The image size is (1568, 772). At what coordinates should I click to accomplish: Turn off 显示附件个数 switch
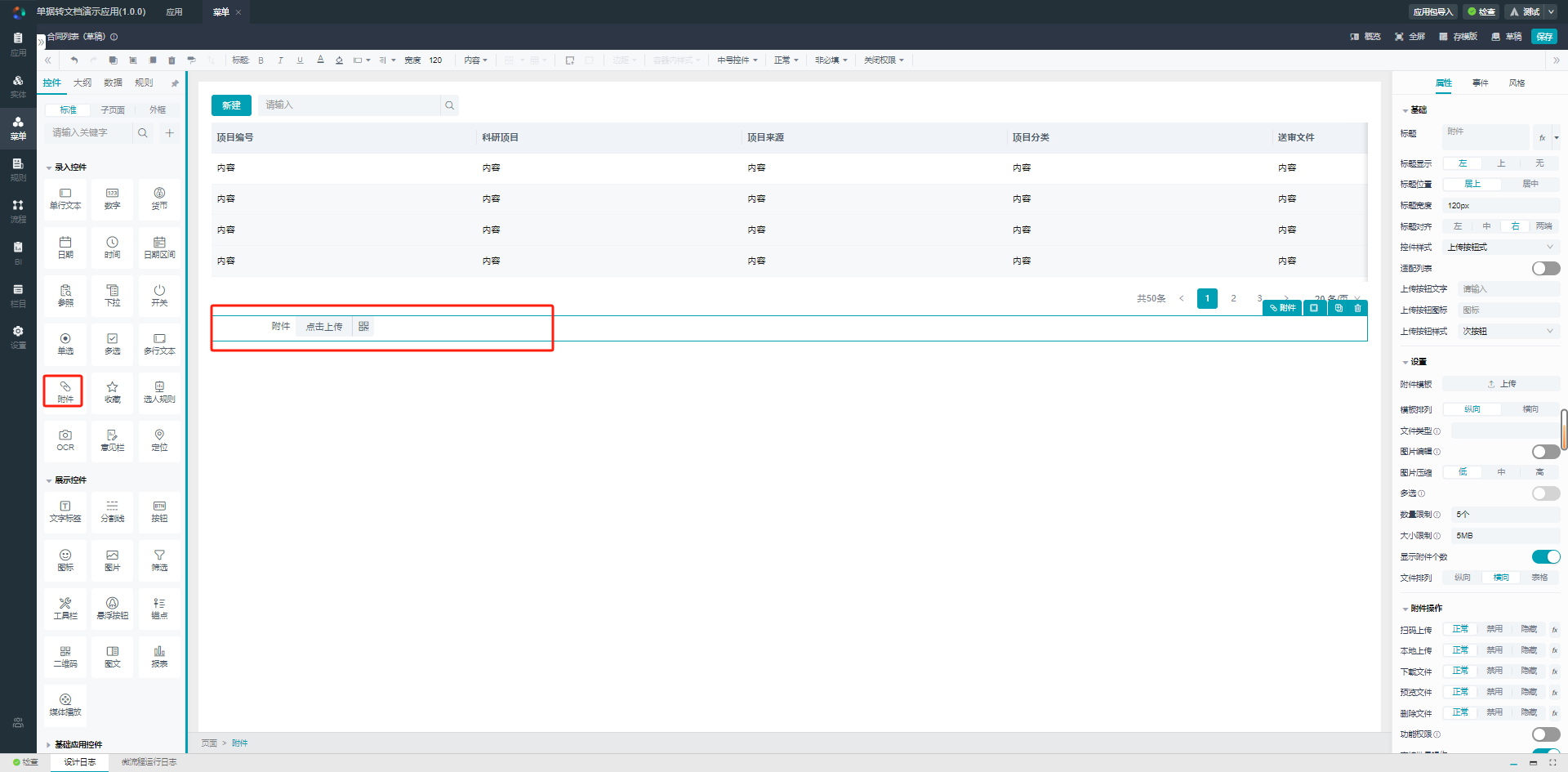(1545, 557)
